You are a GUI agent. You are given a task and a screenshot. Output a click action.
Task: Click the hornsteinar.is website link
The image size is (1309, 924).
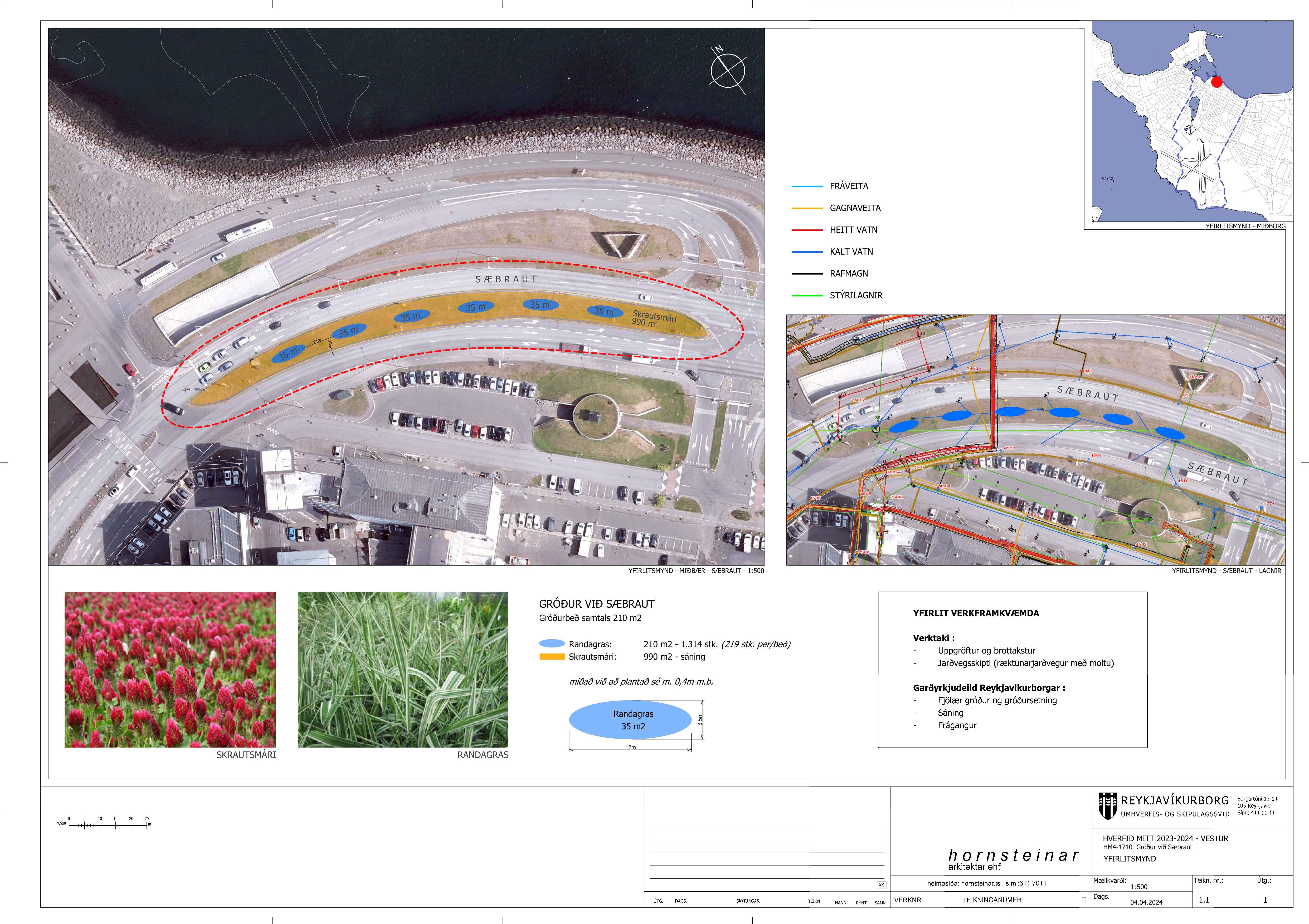(980, 883)
